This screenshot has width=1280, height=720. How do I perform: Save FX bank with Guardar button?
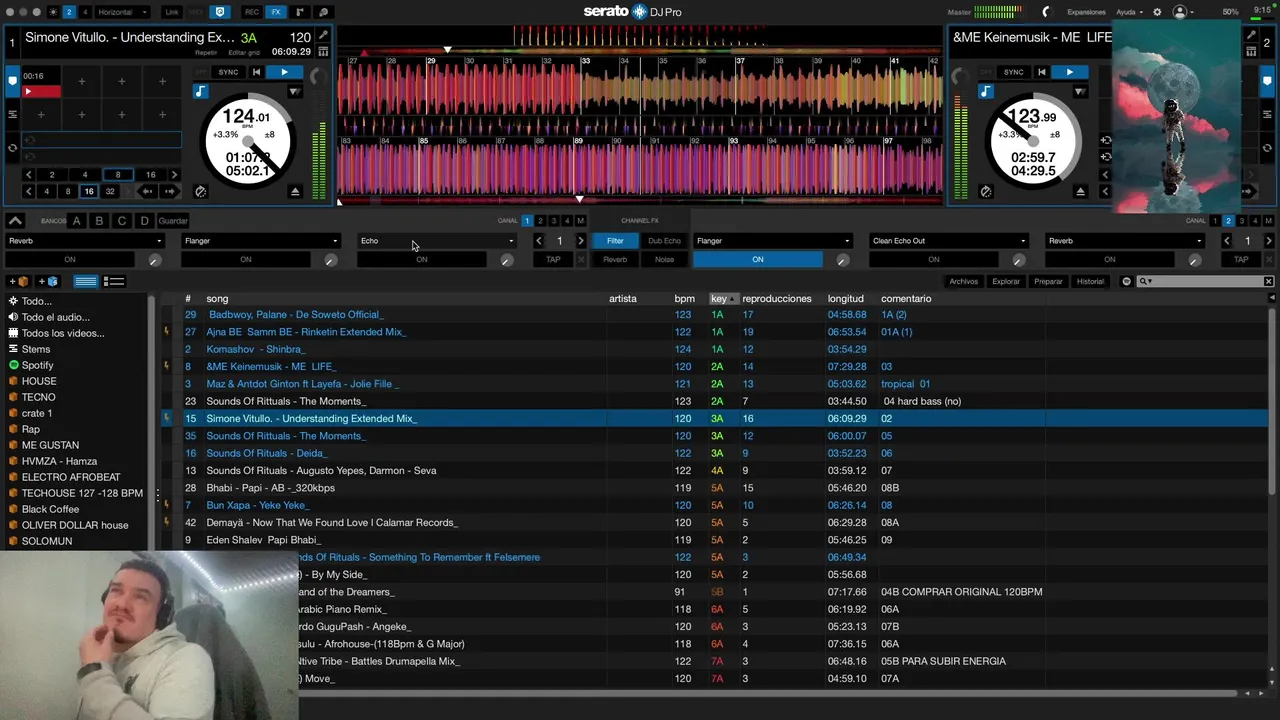pyautogui.click(x=173, y=221)
